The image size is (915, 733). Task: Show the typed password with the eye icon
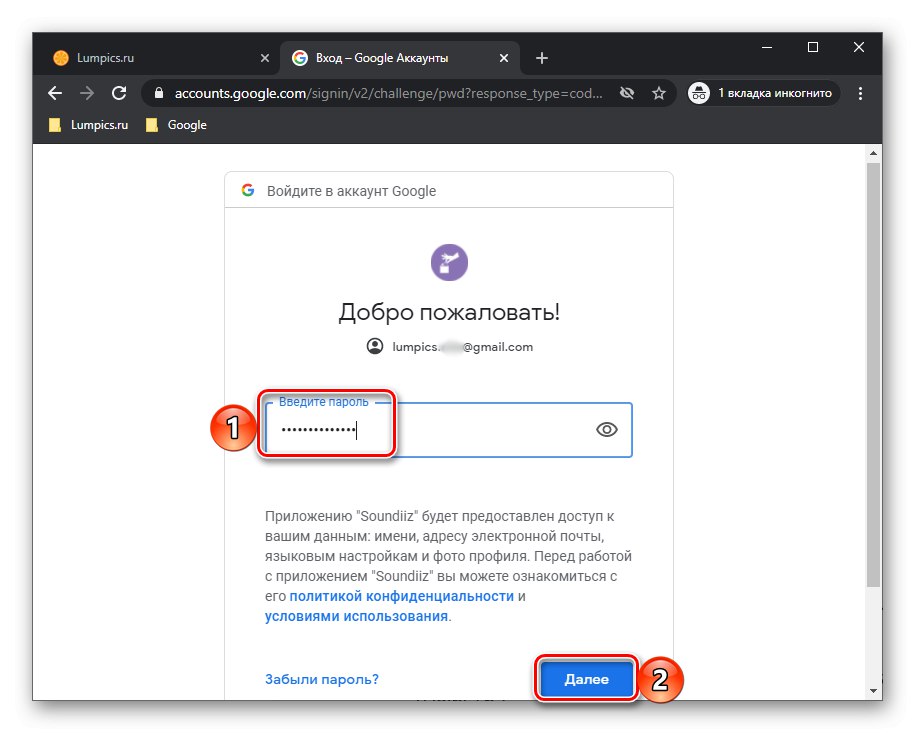(x=606, y=429)
